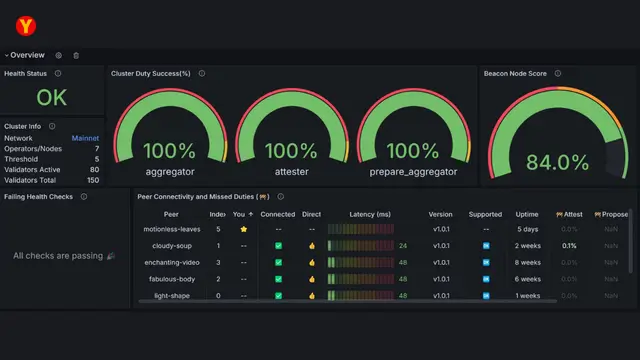Click the red Y logo icon
Image resolution: width=640 pixels, height=360 pixels.
(26, 26)
